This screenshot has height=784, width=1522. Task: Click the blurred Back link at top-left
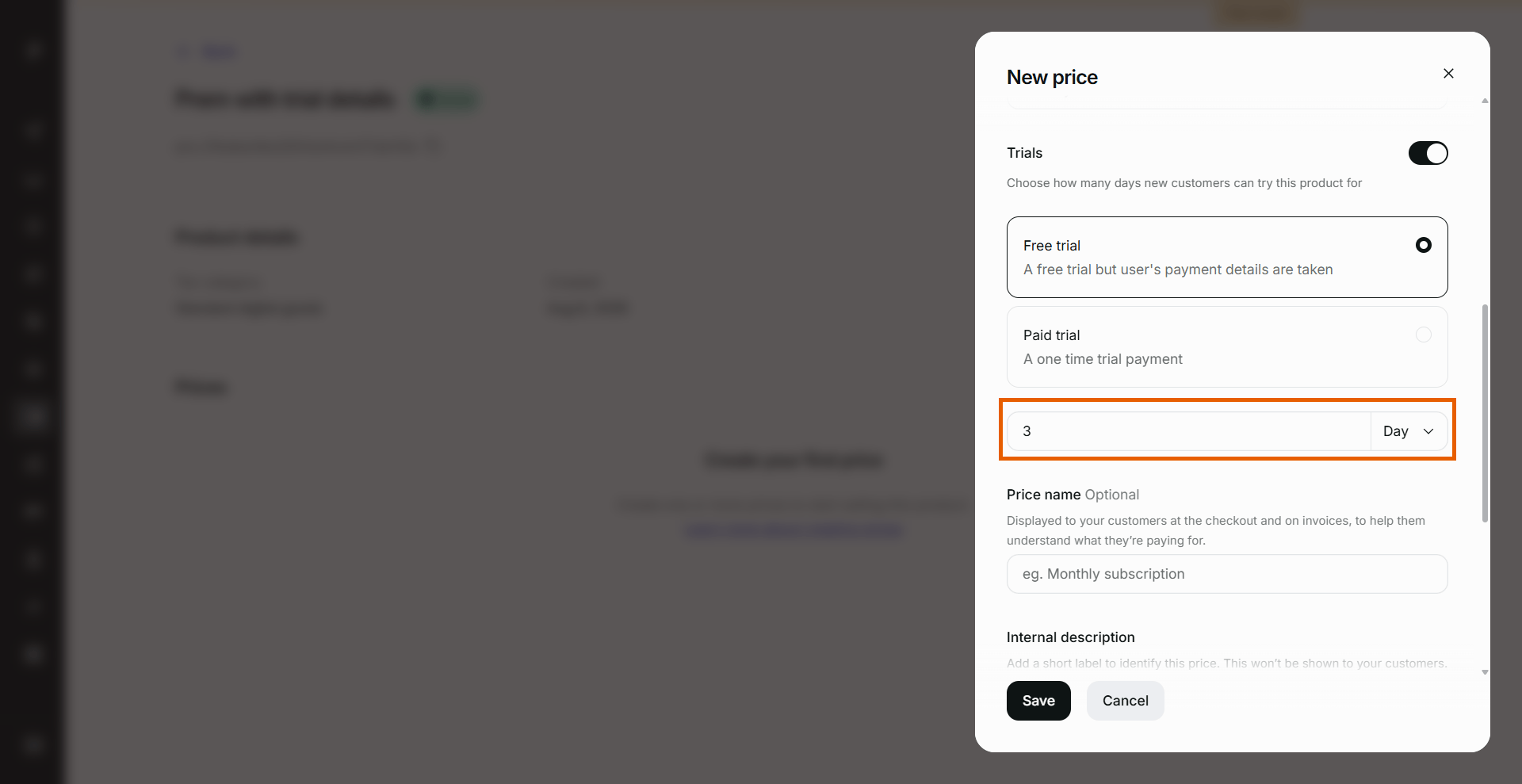tap(208, 52)
